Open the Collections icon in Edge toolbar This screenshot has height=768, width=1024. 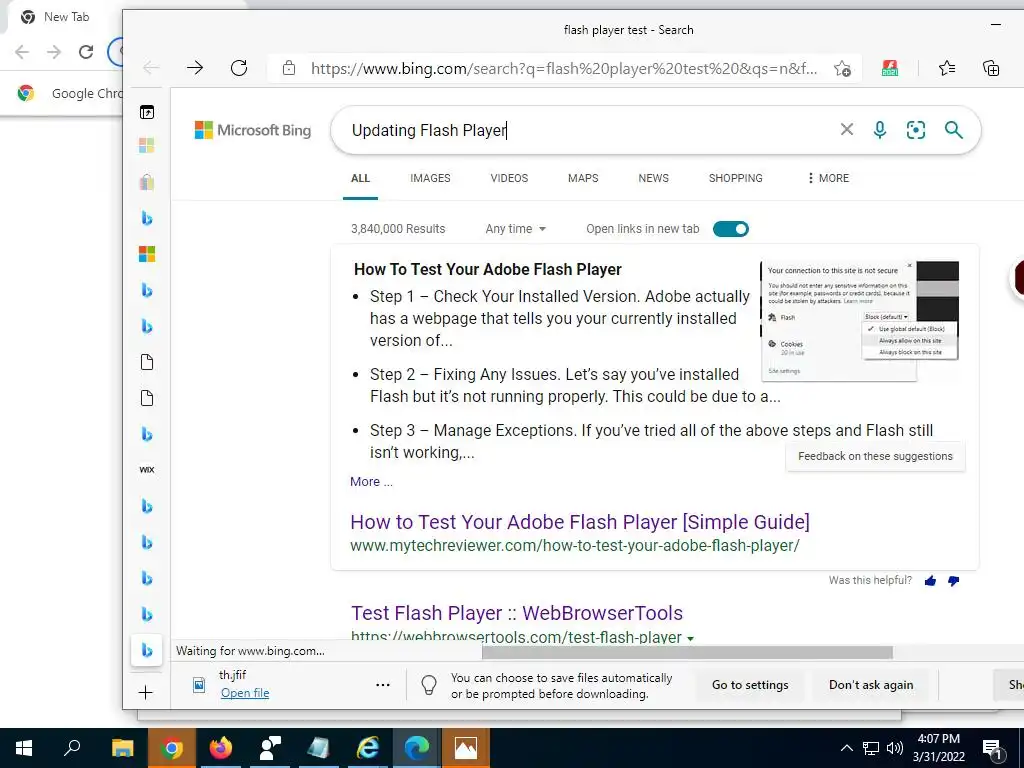coord(991,68)
